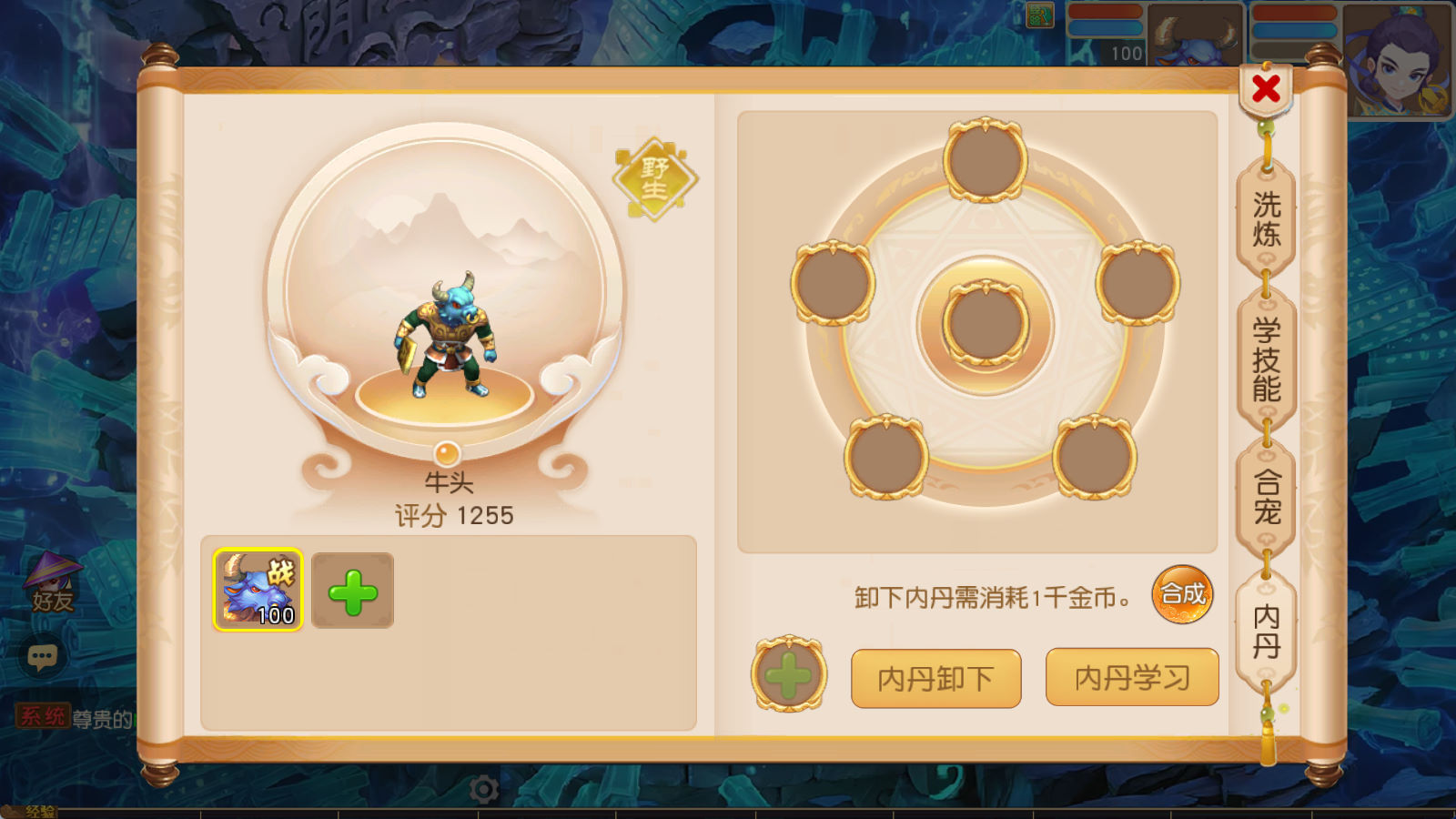Select the 牛头 pet thumbnail level 100
Screen dimensions: 1456x819
pos(258,590)
